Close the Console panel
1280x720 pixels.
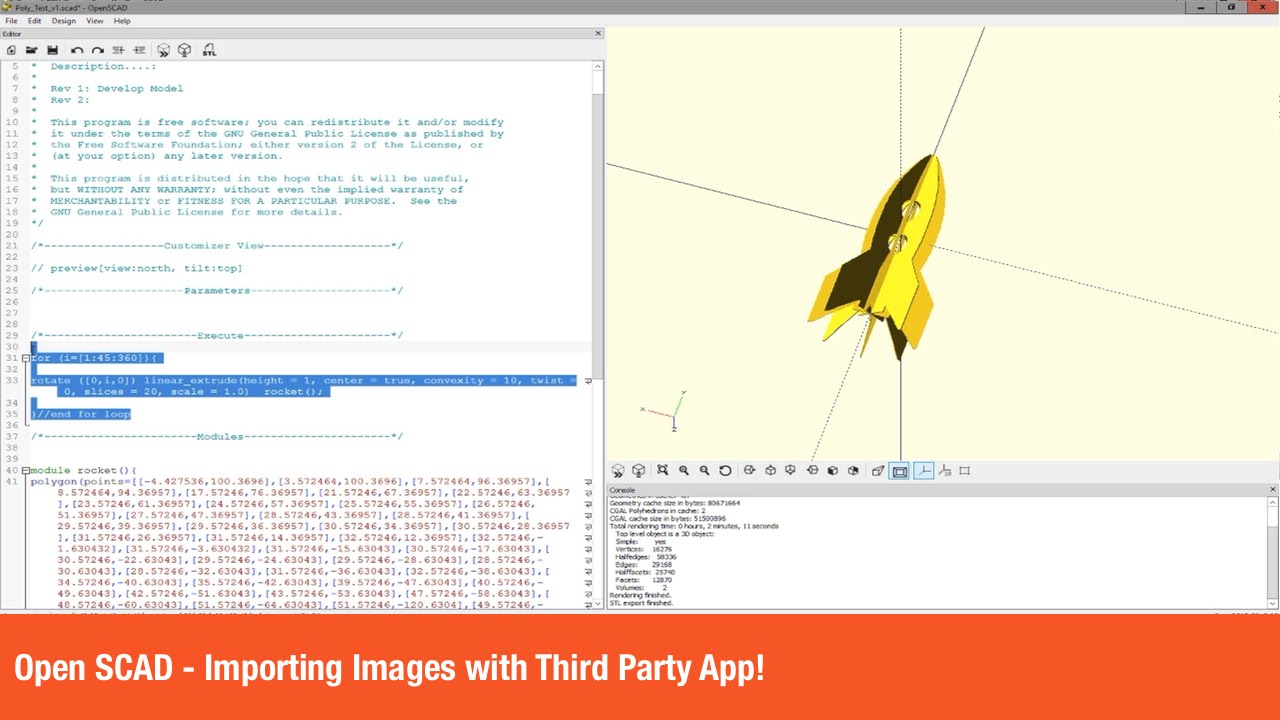pos(1273,490)
